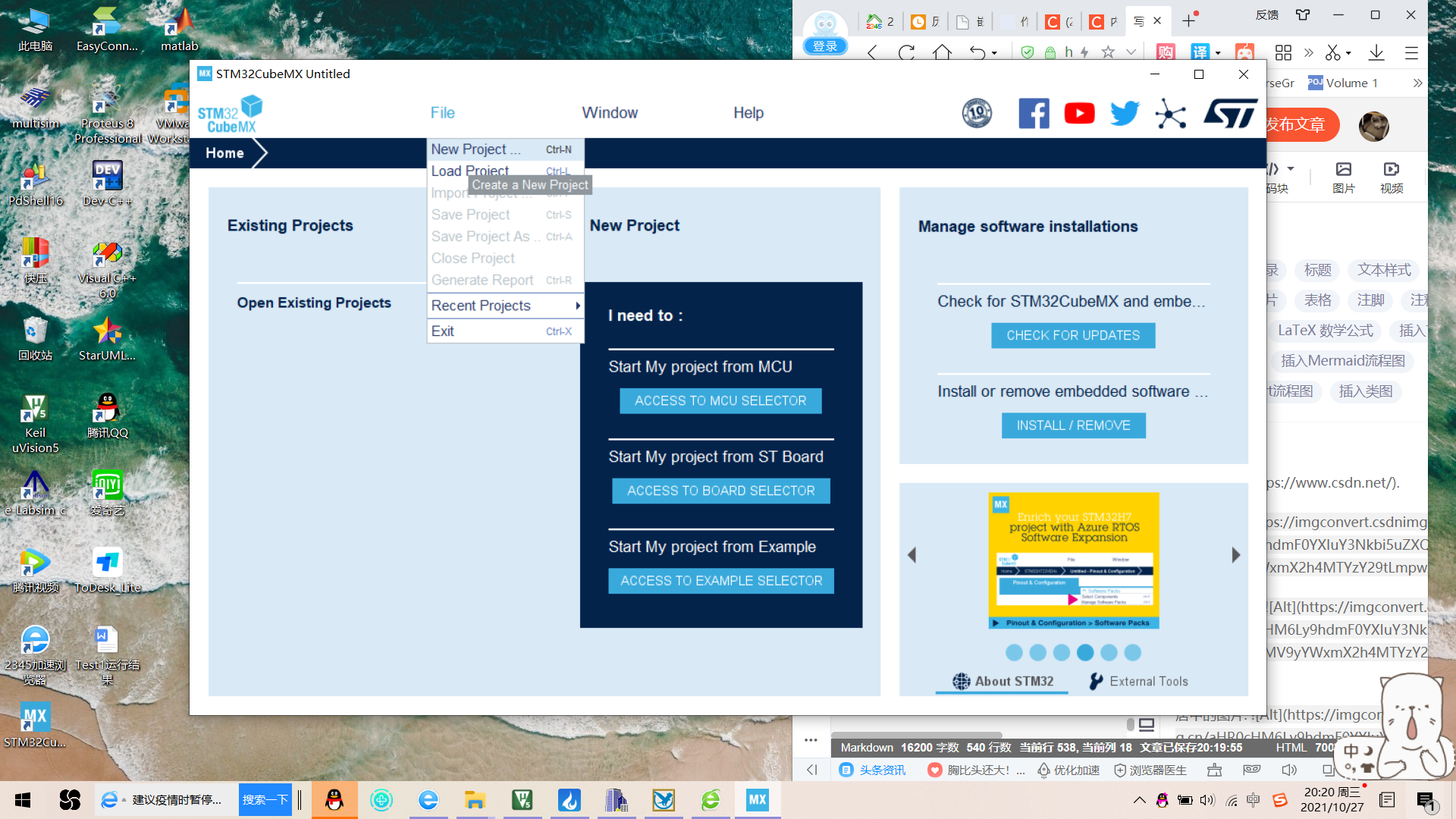Image resolution: width=1456 pixels, height=819 pixels.
Task: Click ACCESS TO MCU SELECTOR button
Action: tap(720, 400)
